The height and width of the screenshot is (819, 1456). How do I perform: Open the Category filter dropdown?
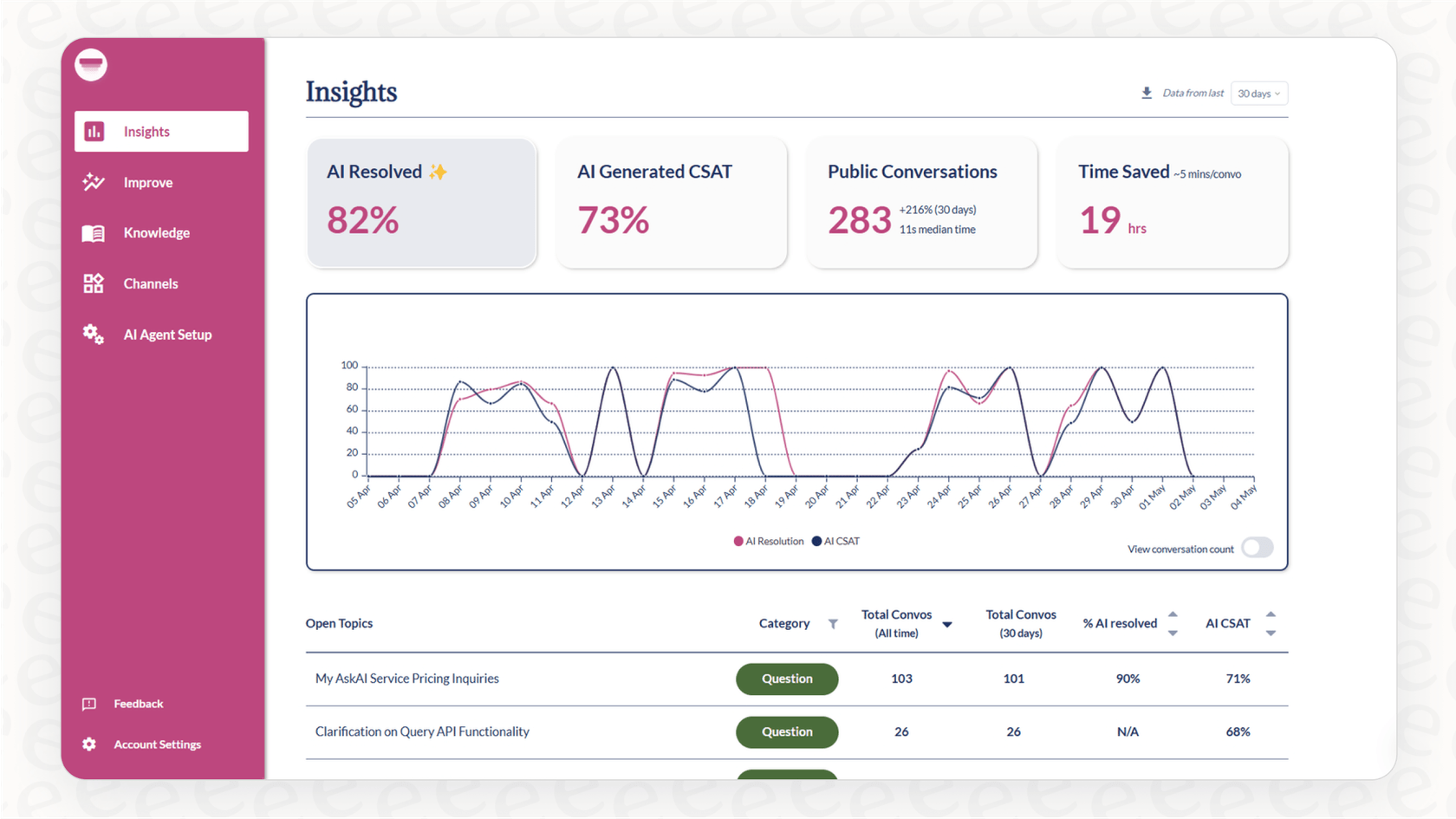[833, 623]
